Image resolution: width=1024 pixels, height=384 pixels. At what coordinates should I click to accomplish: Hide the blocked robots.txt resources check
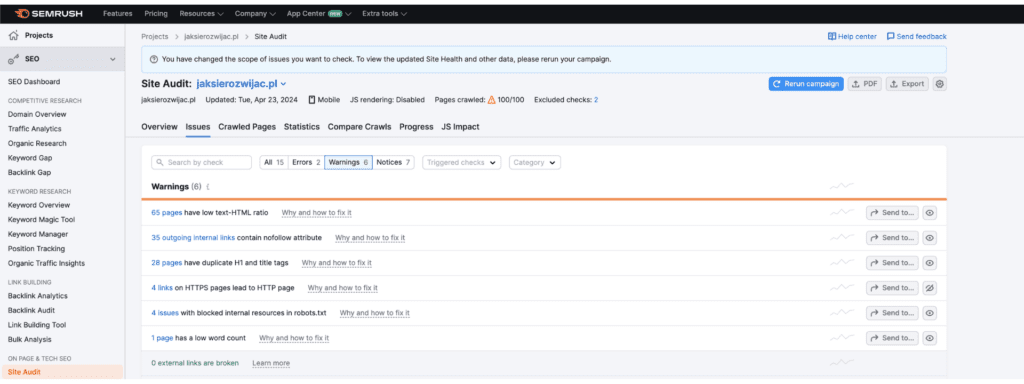(929, 313)
